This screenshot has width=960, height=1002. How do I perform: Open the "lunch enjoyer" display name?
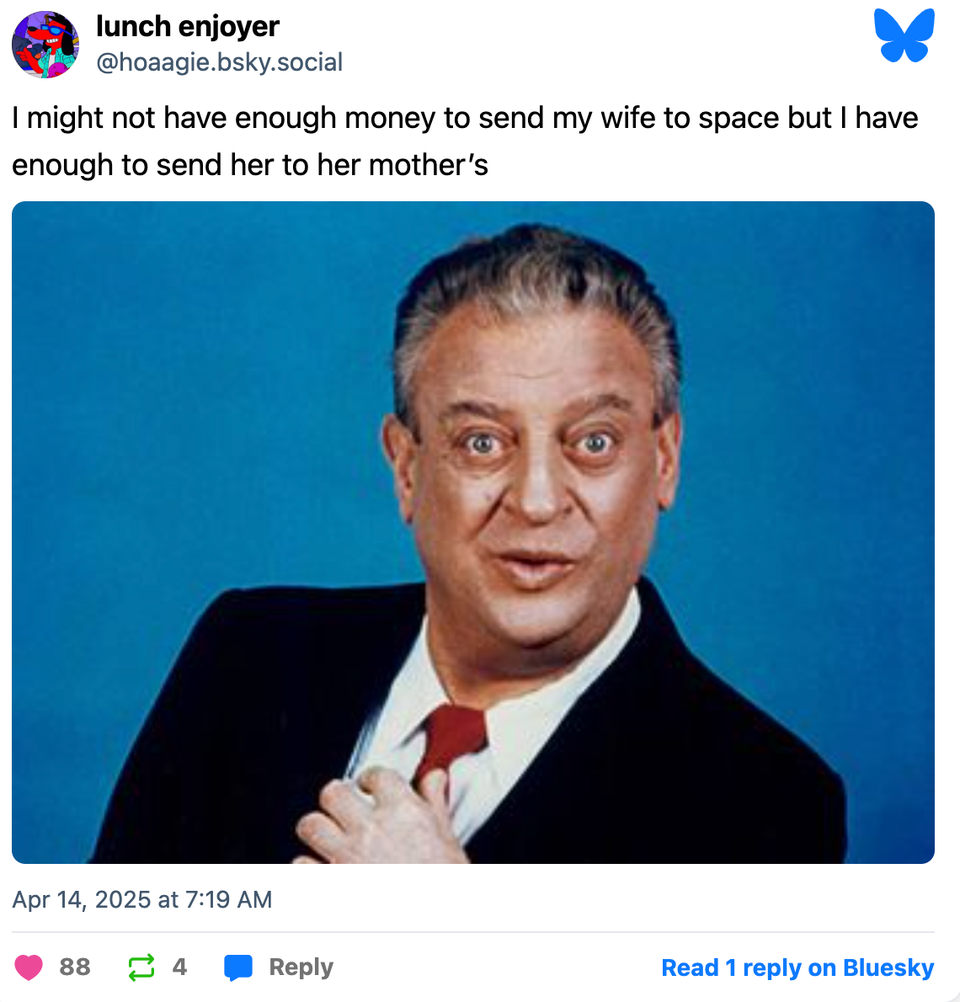[x=188, y=27]
